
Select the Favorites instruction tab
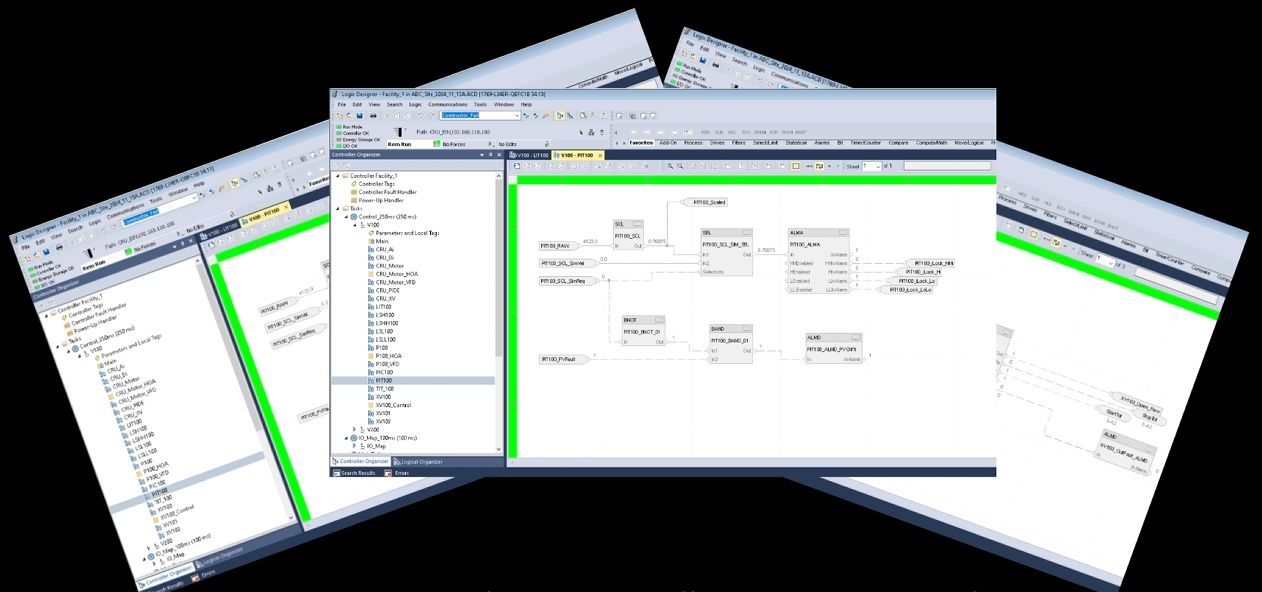(641, 143)
